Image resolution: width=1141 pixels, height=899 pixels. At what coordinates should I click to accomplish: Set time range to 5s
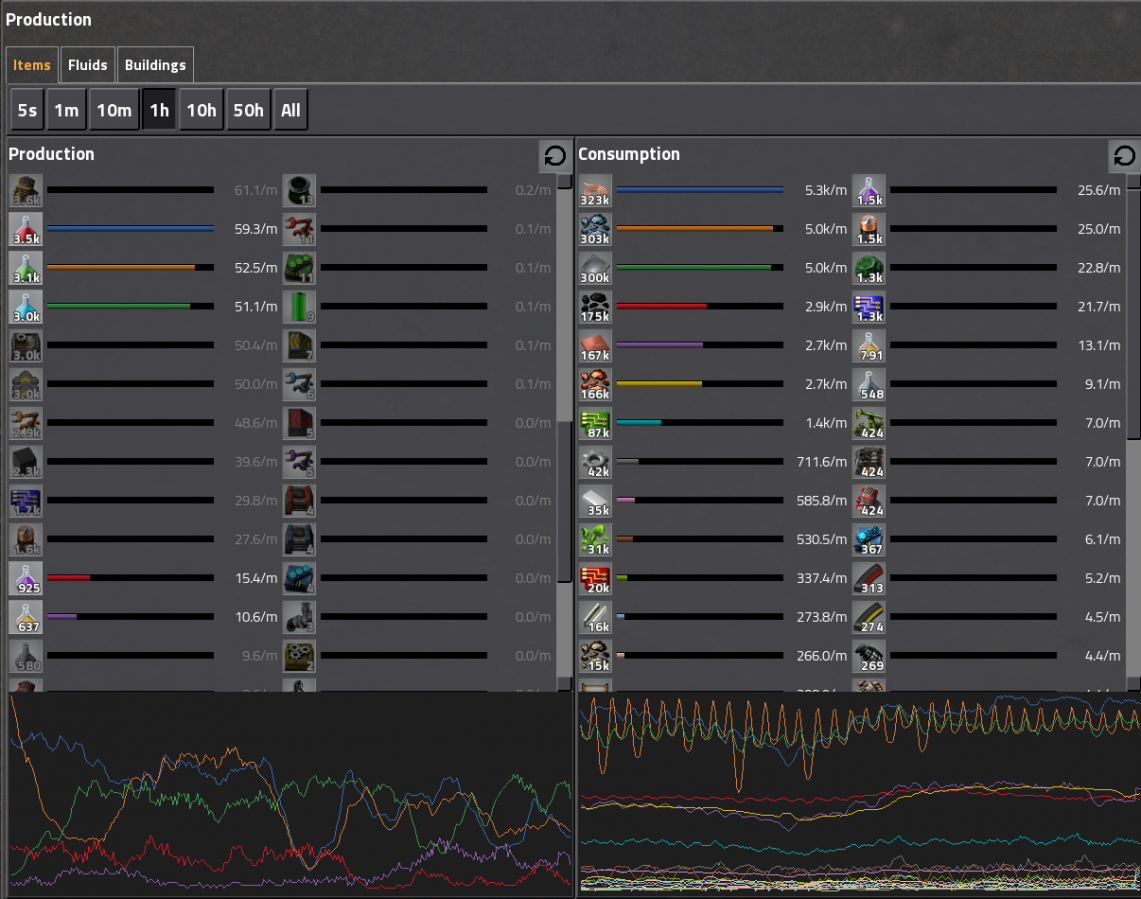pyautogui.click(x=27, y=110)
